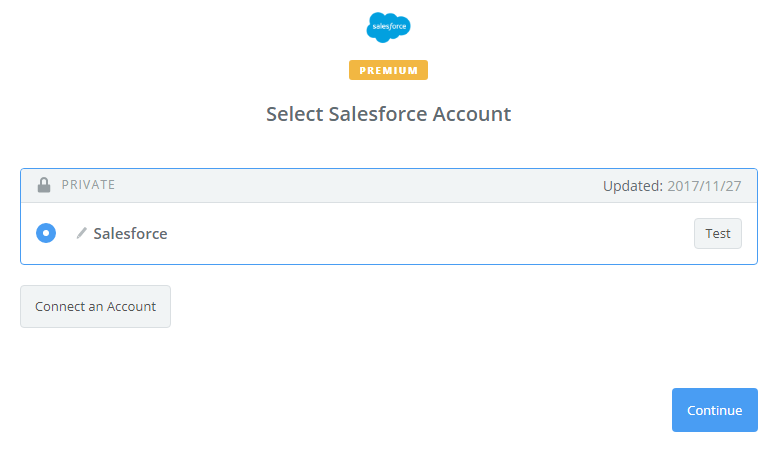The image size is (776, 454).
Task: Add another account with Connect an Account
Action: click(x=96, y=306)
